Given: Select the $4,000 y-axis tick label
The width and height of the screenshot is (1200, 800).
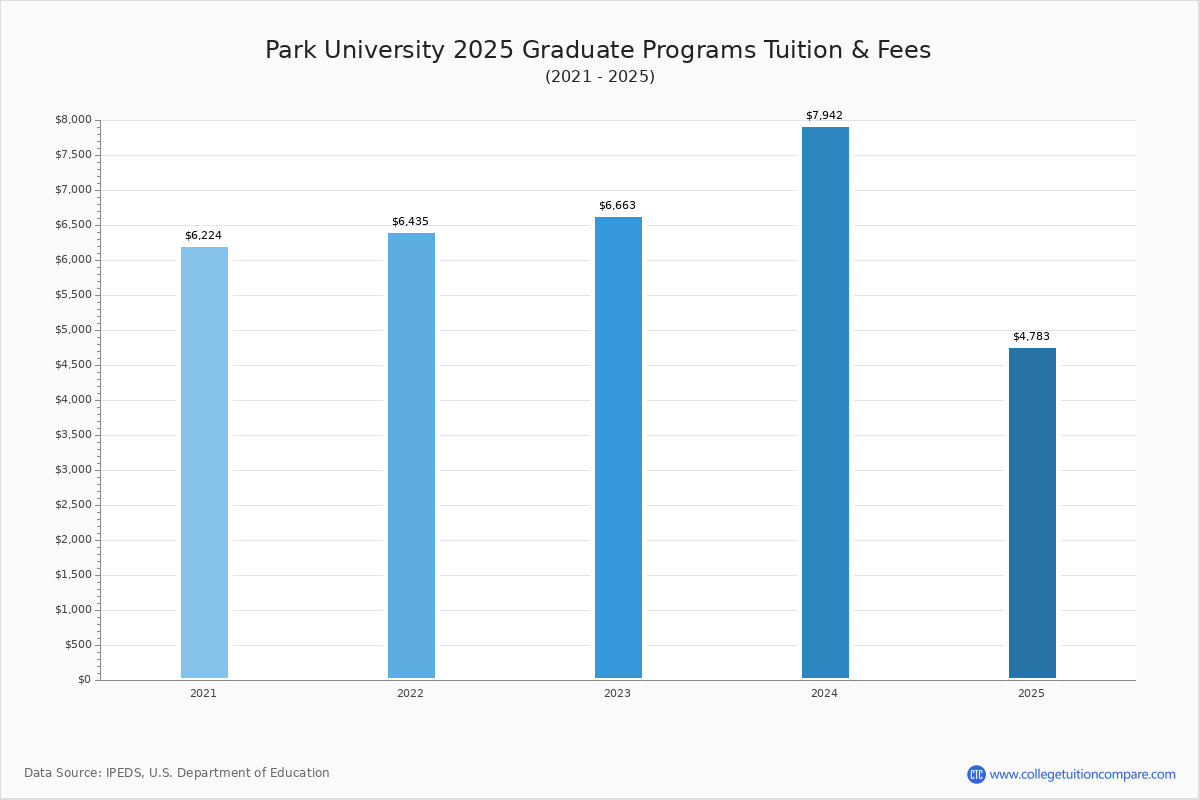Looking at the screenshot, I should pyautogui.click(x=73, y=400).
